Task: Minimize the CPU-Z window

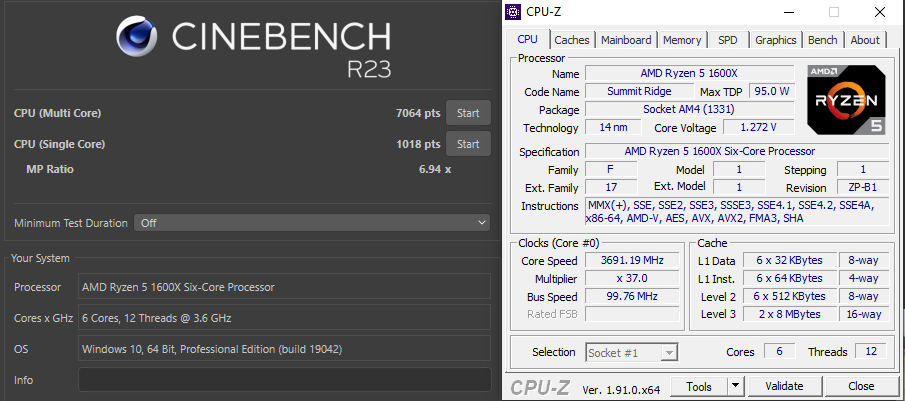Action: tap(788, 12)
